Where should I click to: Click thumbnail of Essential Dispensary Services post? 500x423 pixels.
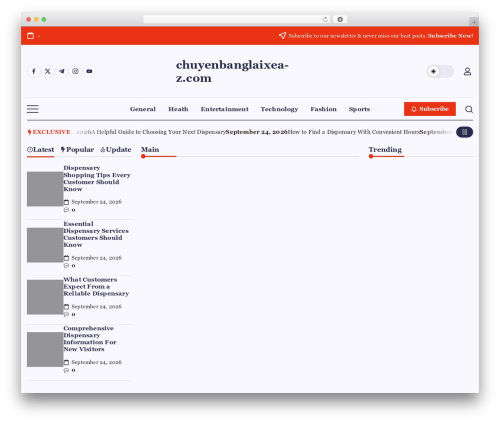tap(45, 245)
